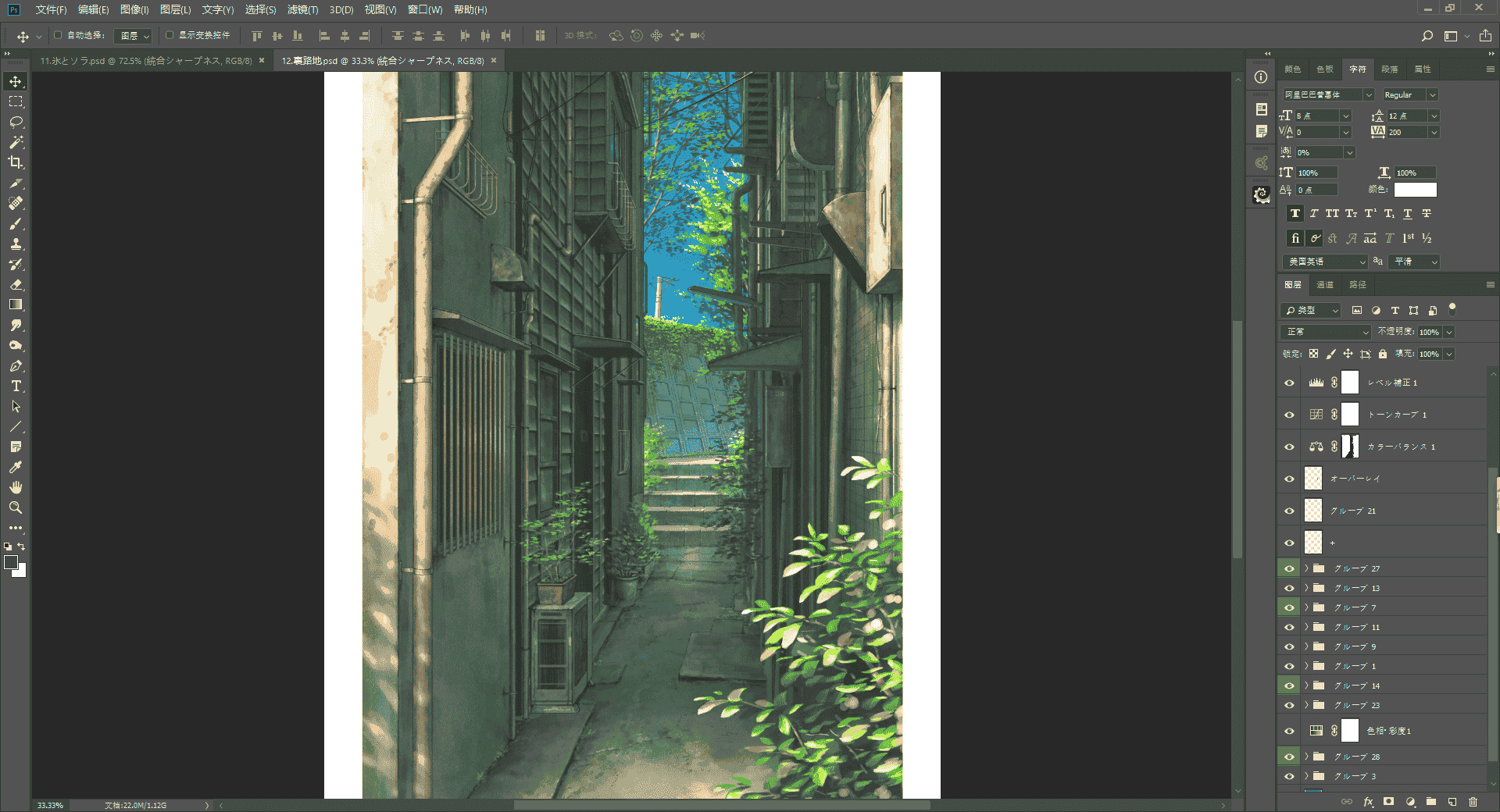Image resolution: width=1500 pixels, height=812 pixels.
Task: Open the 滤镜(T) menu
Action: [303, 9]
